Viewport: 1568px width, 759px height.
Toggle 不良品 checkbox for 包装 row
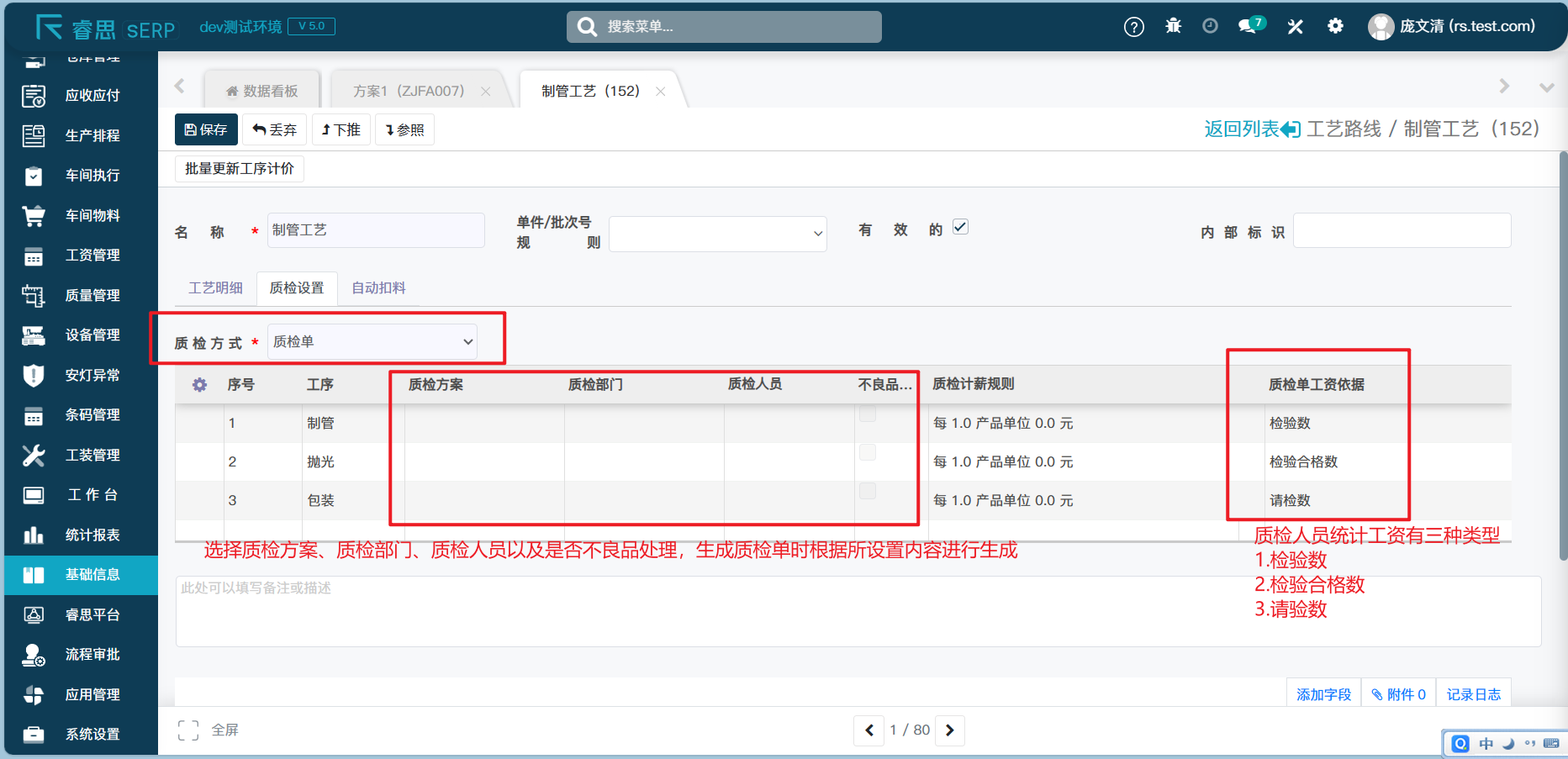868,491
